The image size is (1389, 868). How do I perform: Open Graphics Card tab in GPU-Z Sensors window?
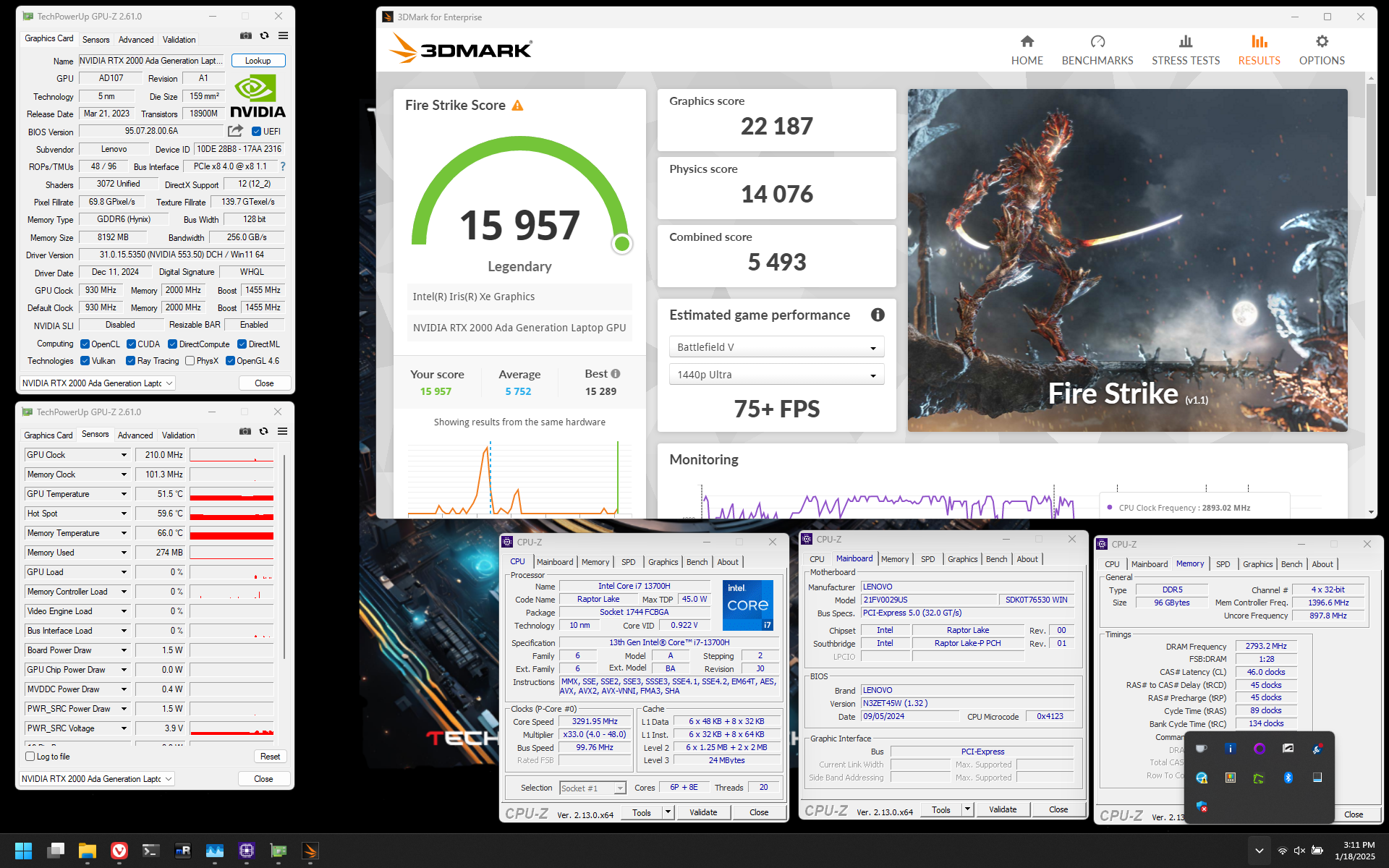pos(48,435)
